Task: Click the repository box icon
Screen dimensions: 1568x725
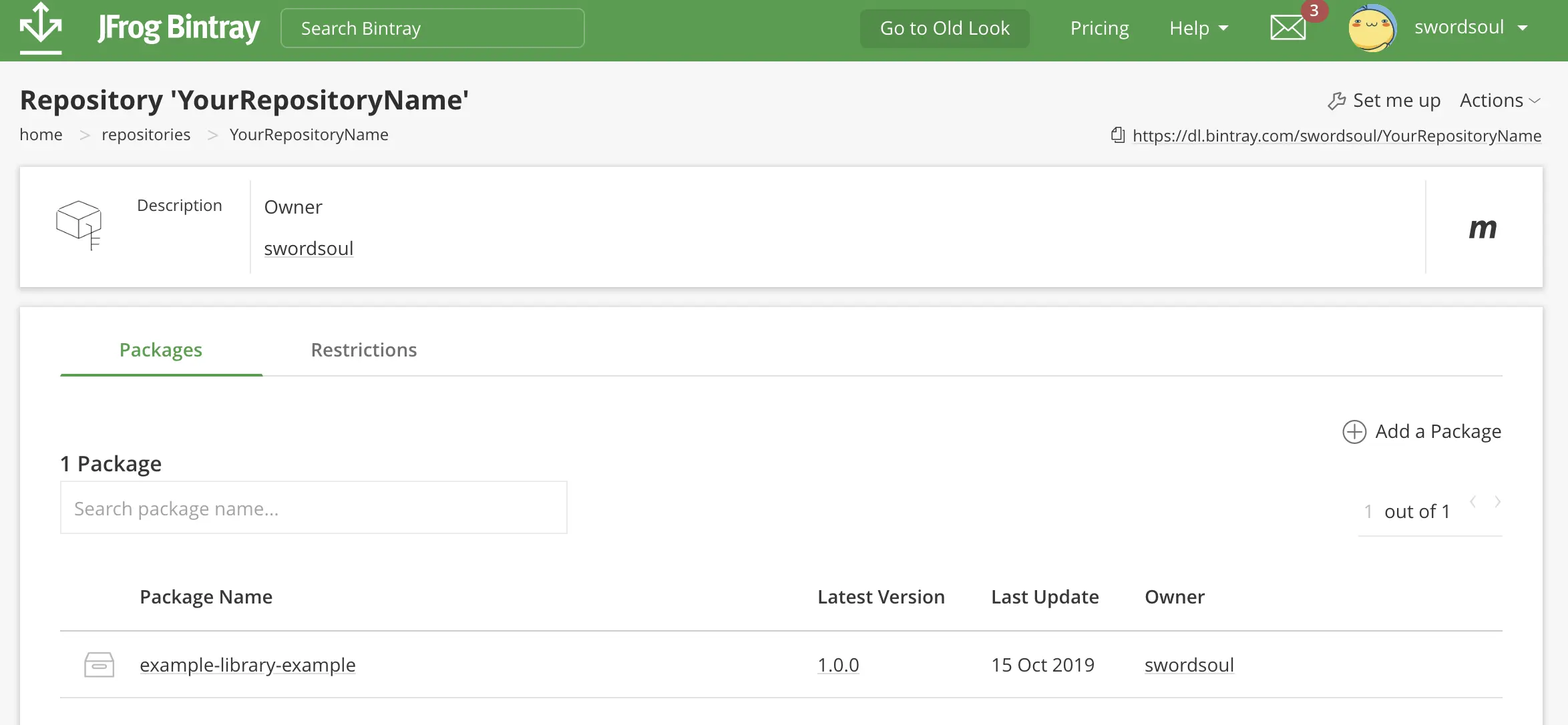Action: pyautogui.click(x=79, y=225)
